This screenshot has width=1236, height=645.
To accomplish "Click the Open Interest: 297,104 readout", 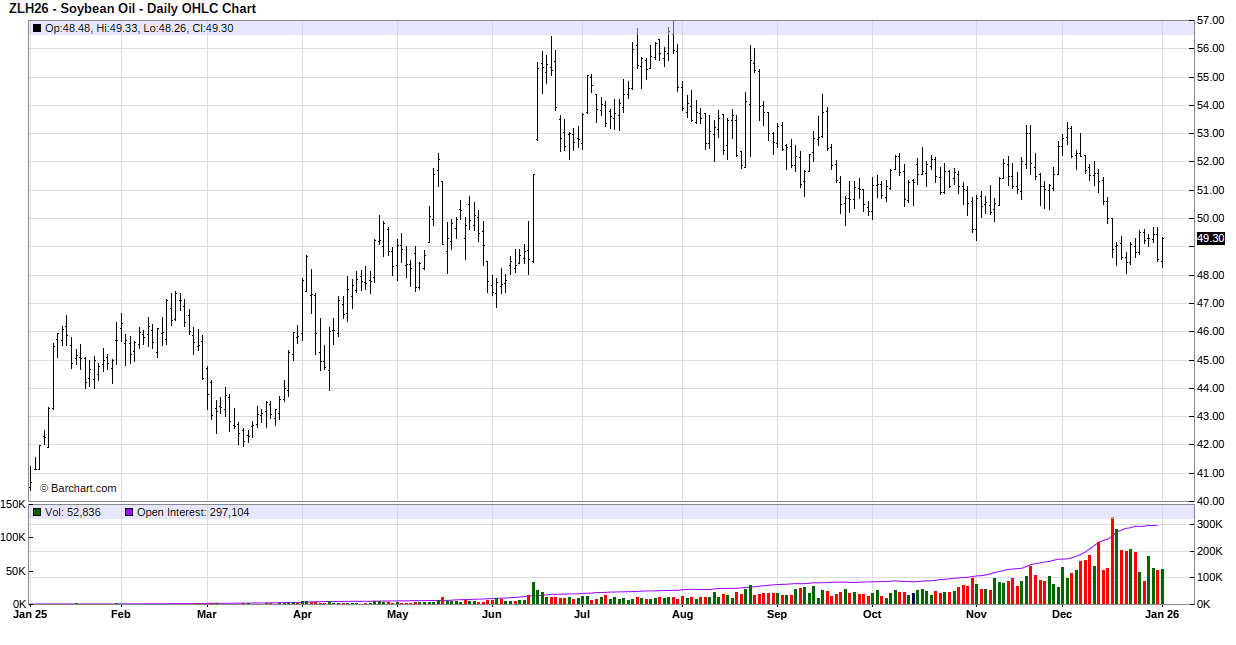I will 193,512.
